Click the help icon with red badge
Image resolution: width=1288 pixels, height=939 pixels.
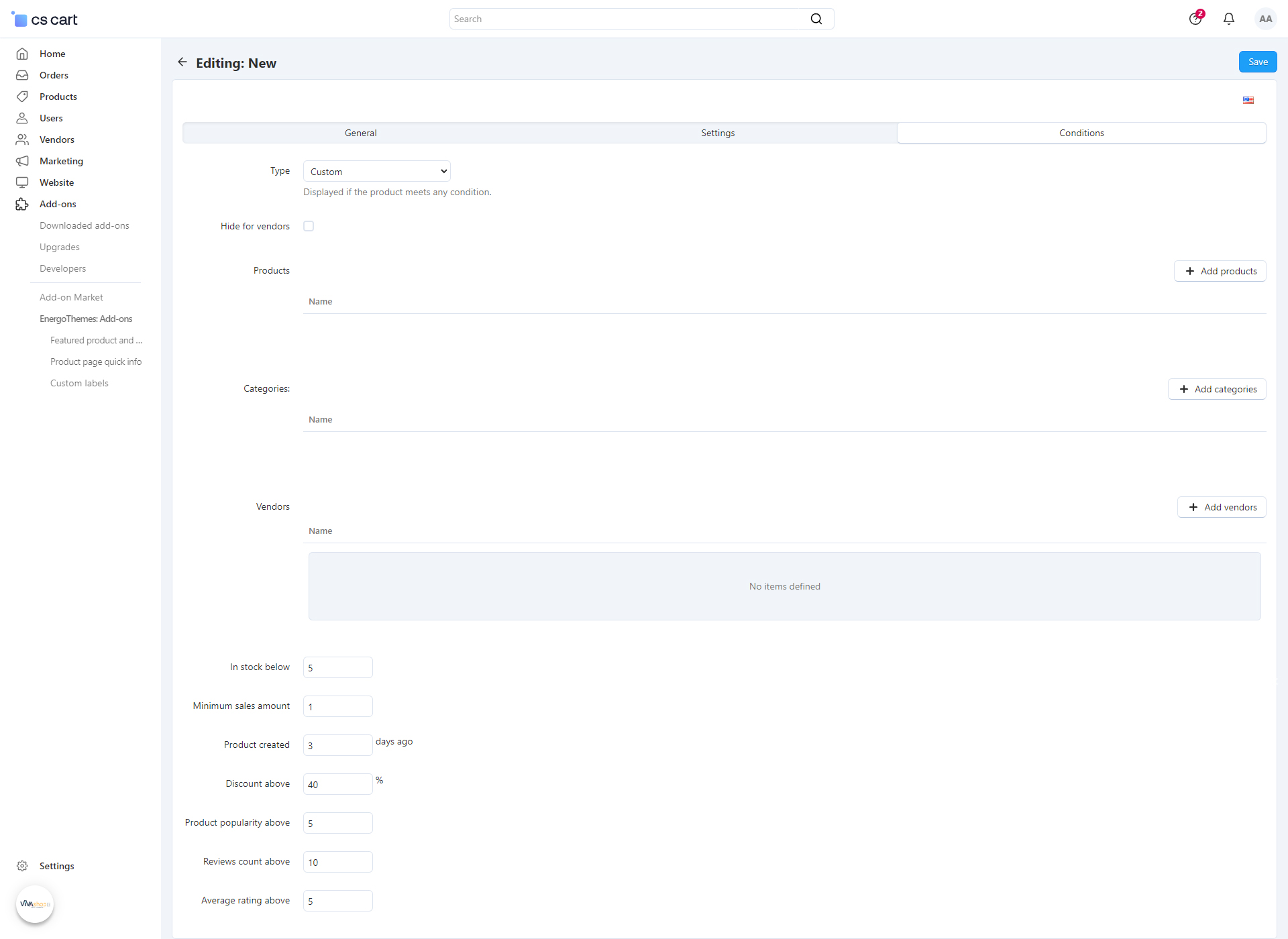1195,19
